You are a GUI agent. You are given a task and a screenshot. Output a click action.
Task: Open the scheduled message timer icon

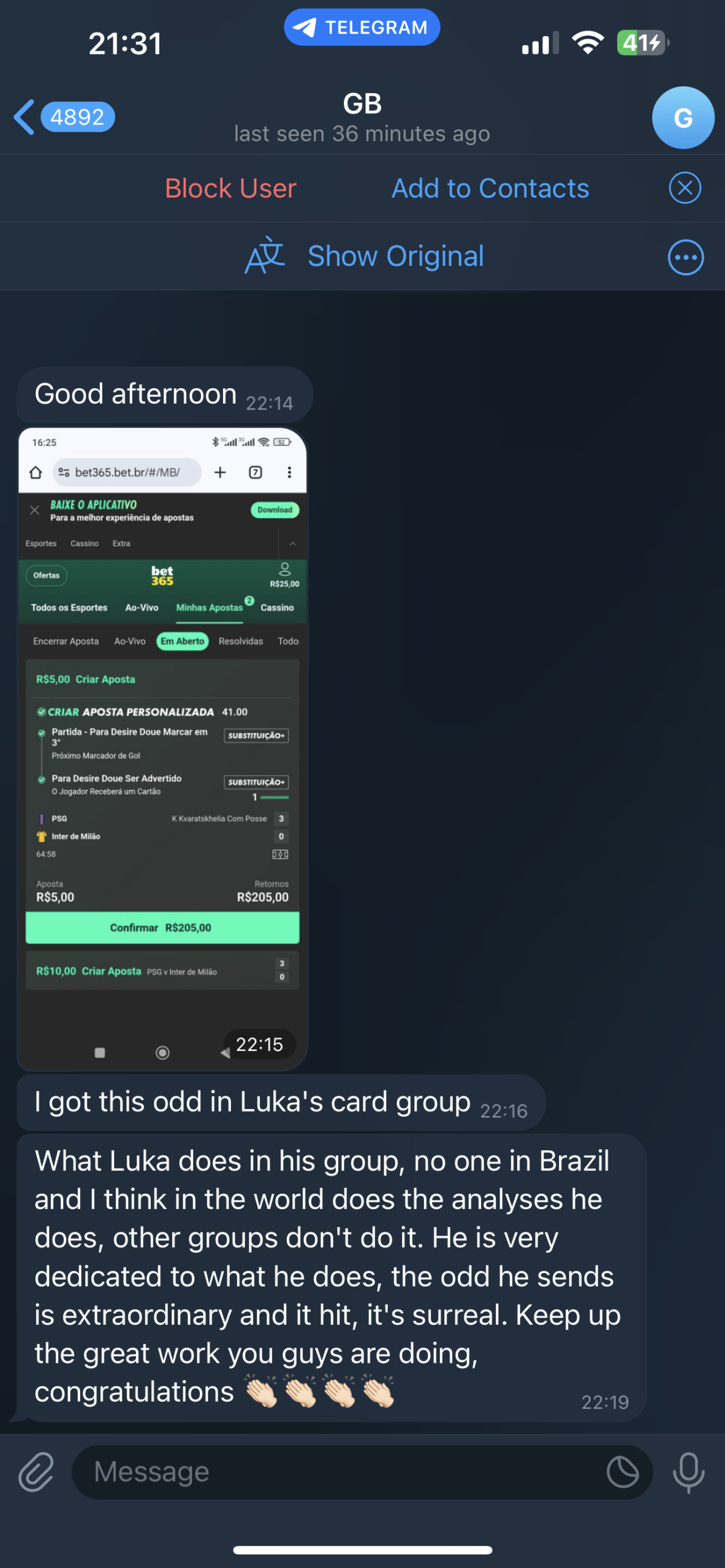click(623, 1472)
